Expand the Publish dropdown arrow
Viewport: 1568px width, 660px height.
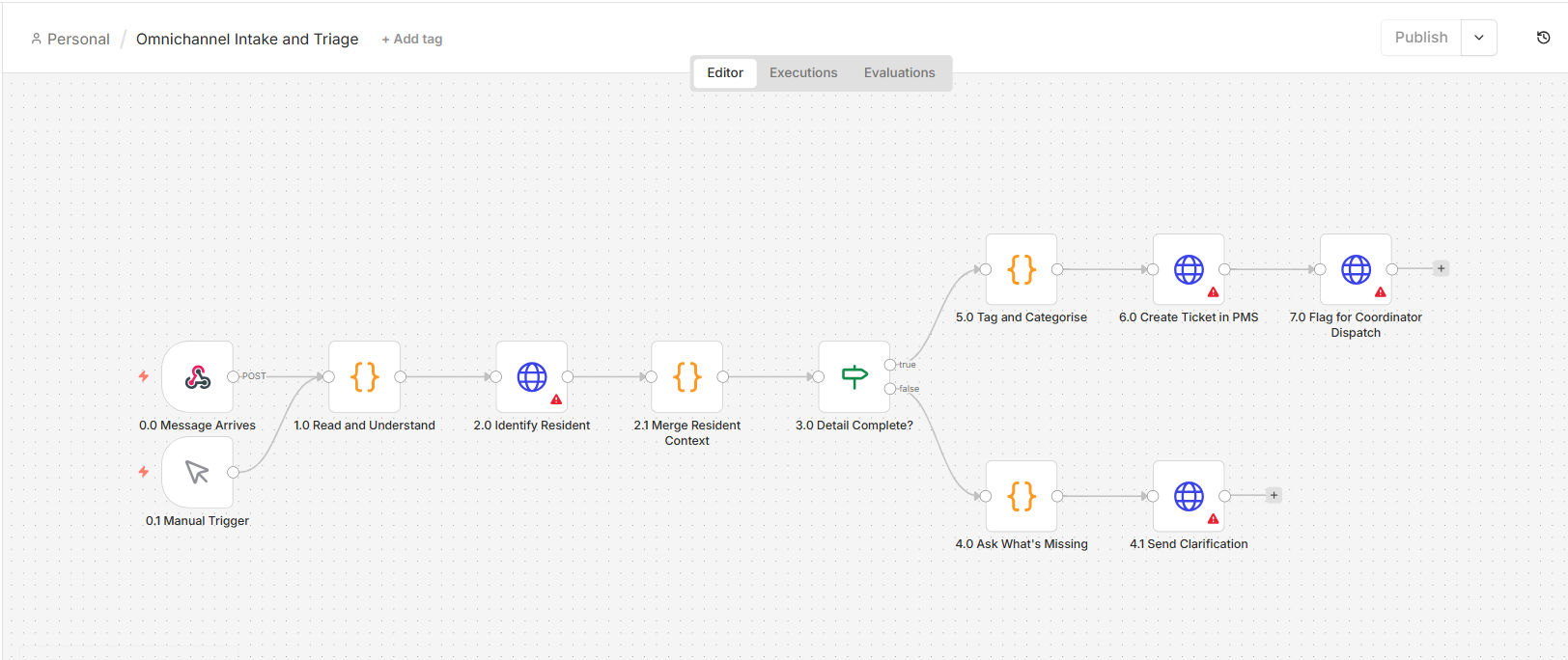(x=1479, y=38)
